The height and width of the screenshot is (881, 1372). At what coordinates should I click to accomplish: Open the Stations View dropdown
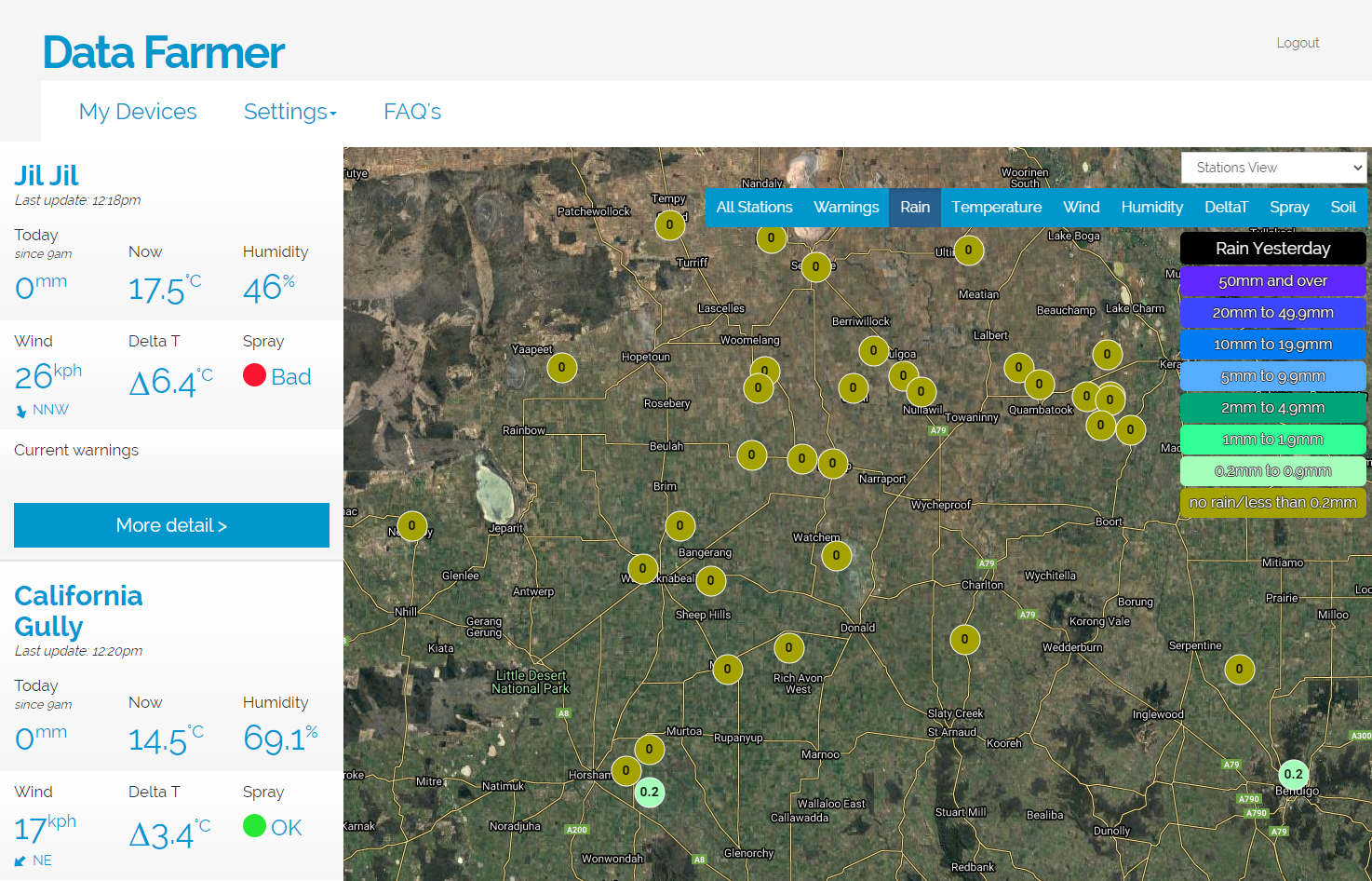pyautogui.click(x=1273, y=168)
